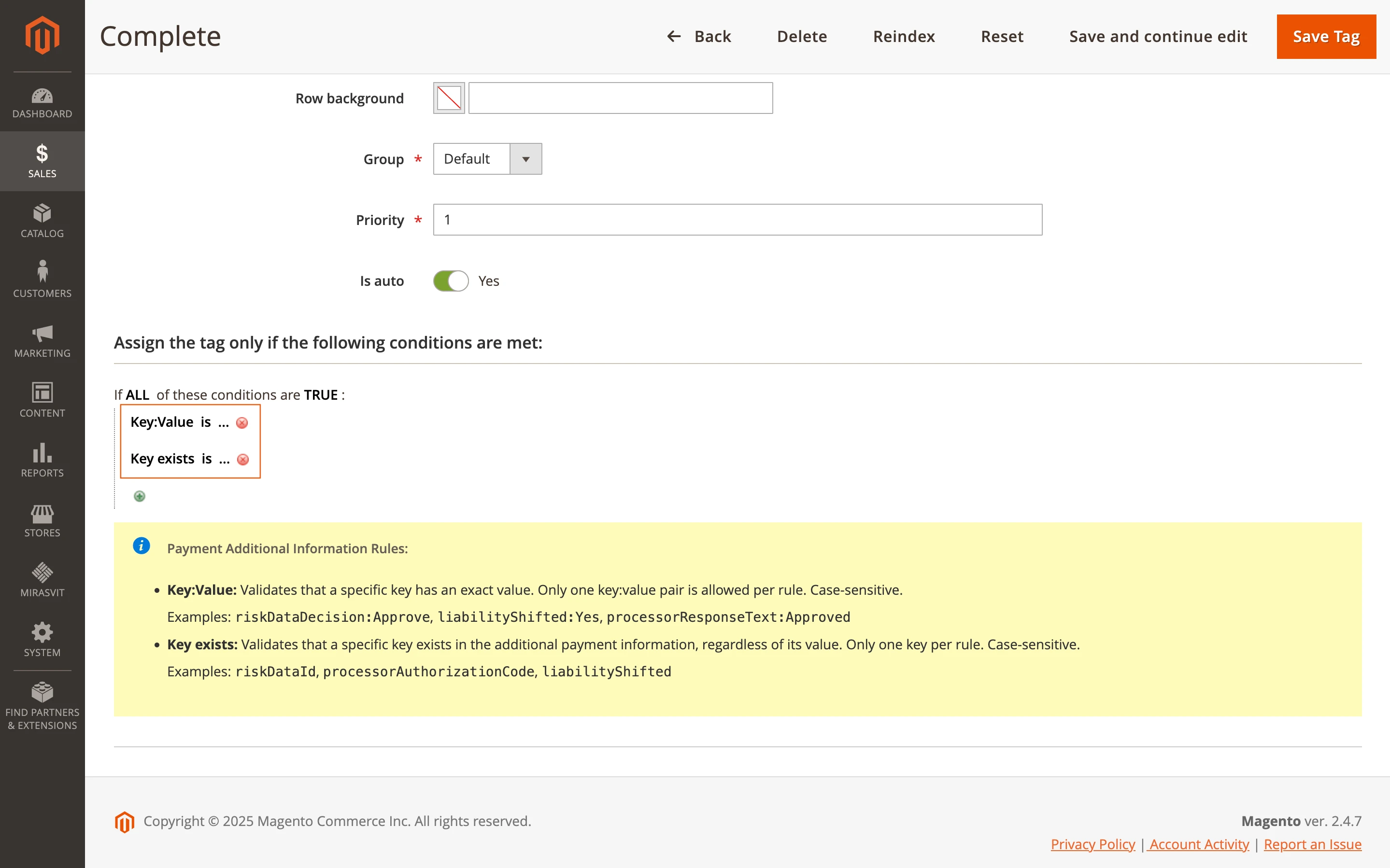Switch Is auto toggle off
The width and height of the screenshot is (1390, 868).
[x=450, y=280]
